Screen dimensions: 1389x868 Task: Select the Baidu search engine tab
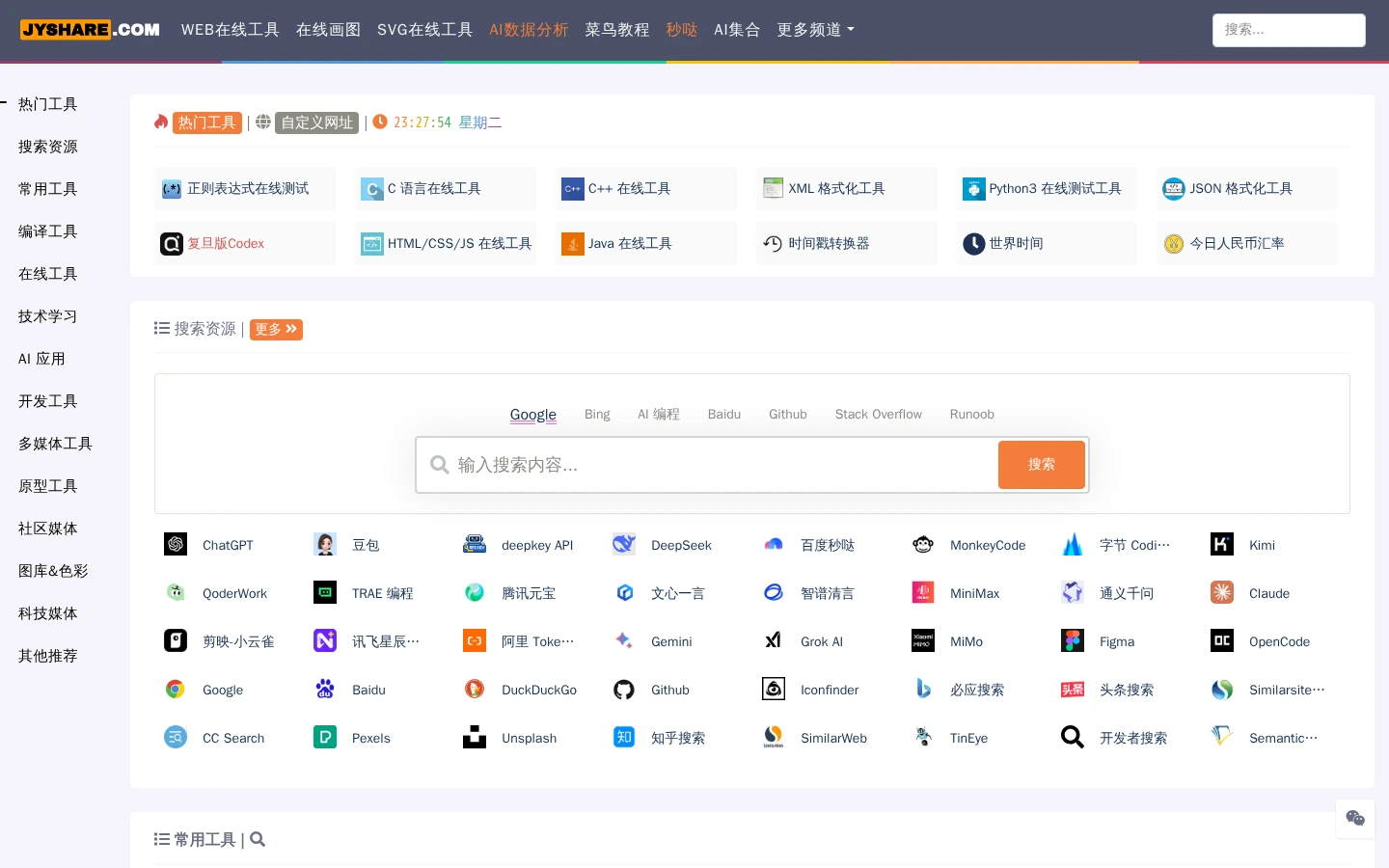724,414
